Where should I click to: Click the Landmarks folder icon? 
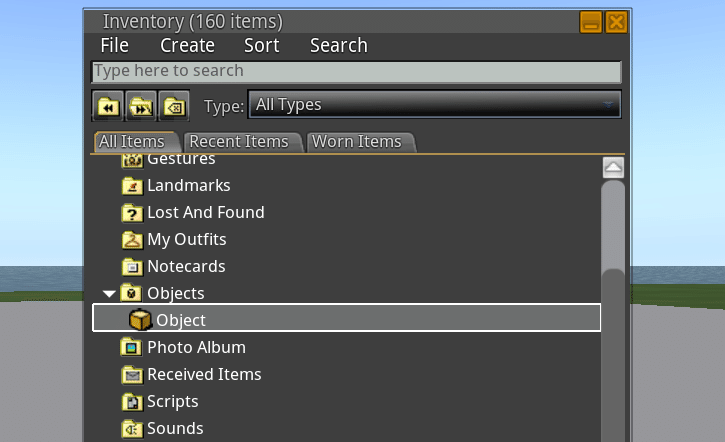click(x=131, y=186)
